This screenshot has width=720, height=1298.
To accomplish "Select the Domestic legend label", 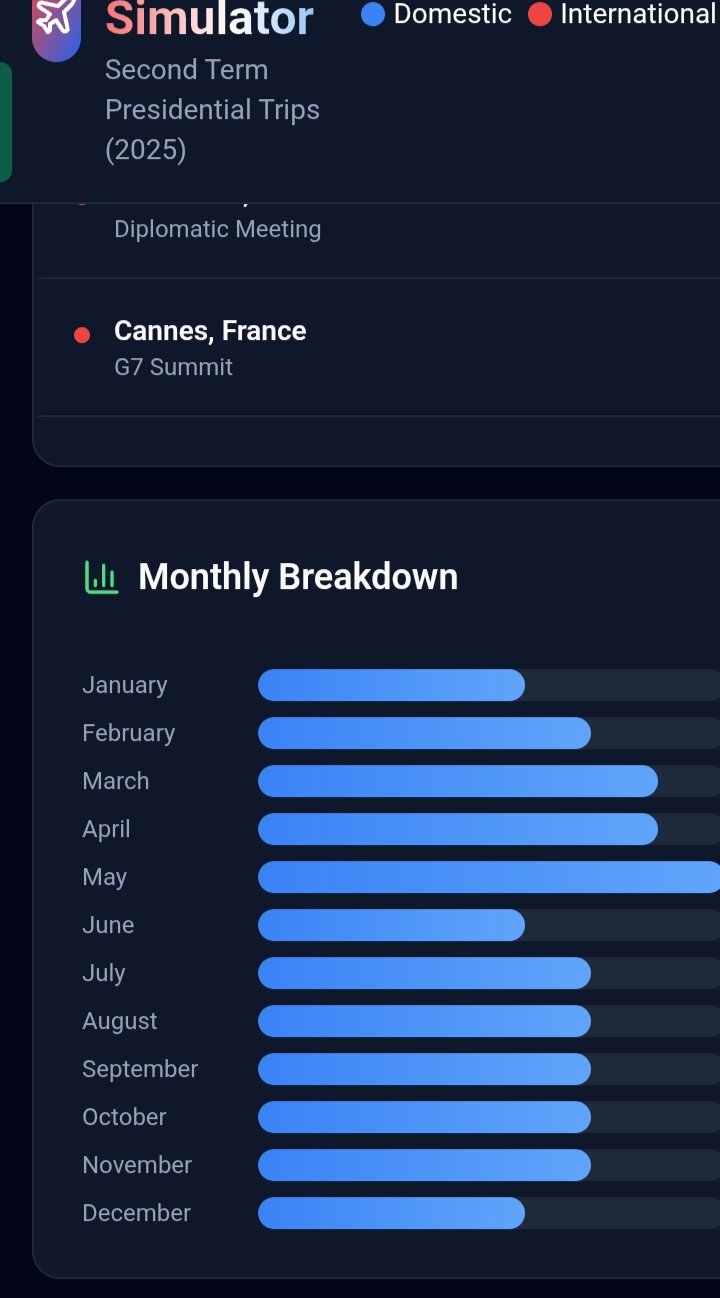I will [452, 15].
